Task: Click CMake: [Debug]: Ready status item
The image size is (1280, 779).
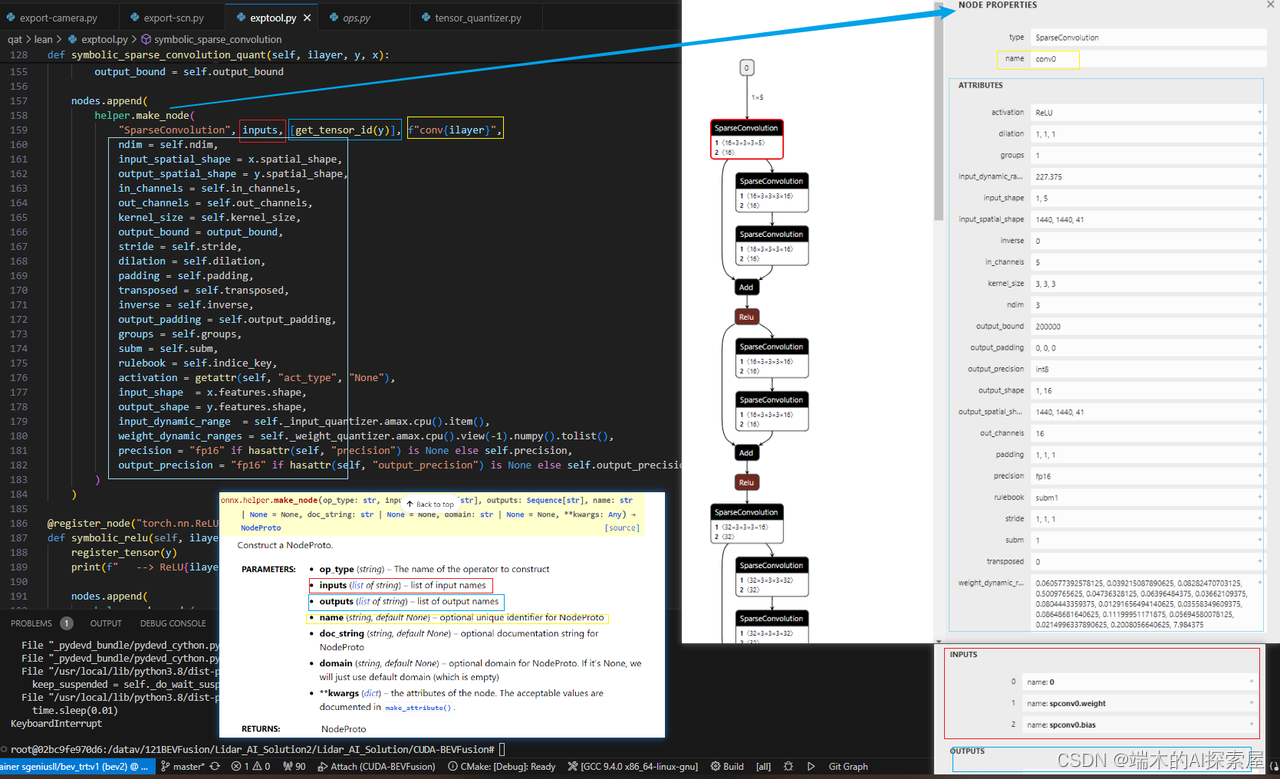Action: coord(501,767)
